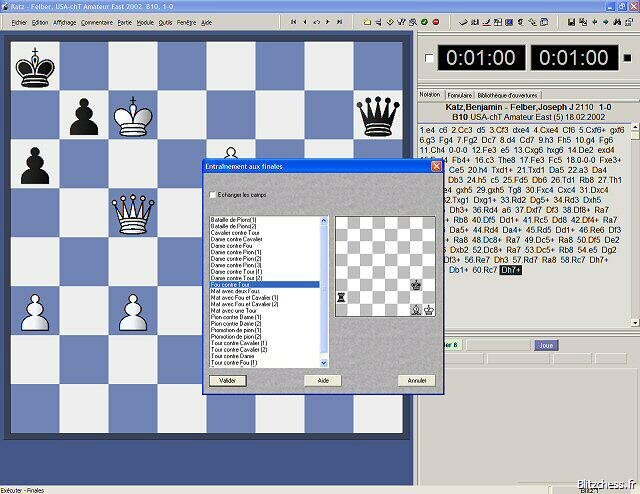Close the Entraînement aux finales dialog
This screenshot has height=494, width=640.
point(436,166)
